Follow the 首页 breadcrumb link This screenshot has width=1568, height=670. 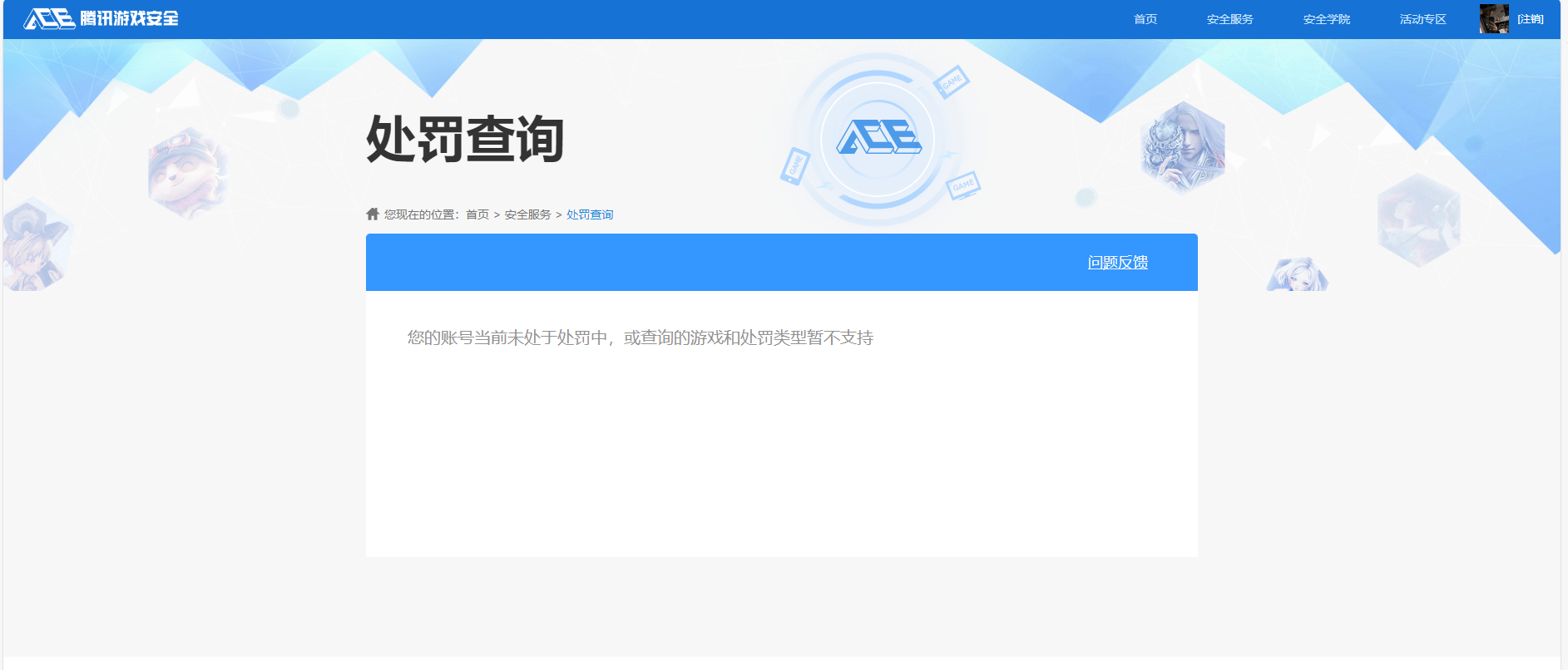pos(477,214)
